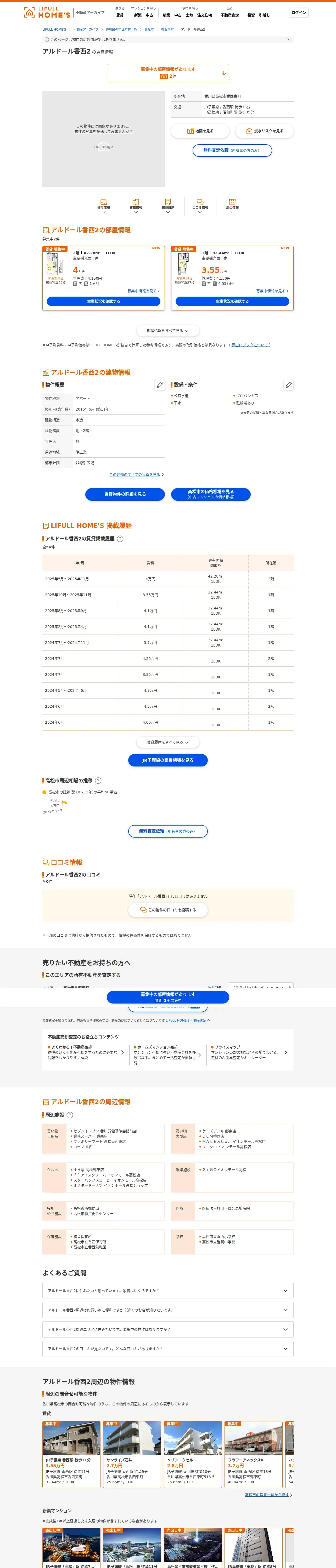The height and width of the screenshot is (1568, 336).
Task: Click top 無料査定依頼 button
Action: tap(232, 150)
